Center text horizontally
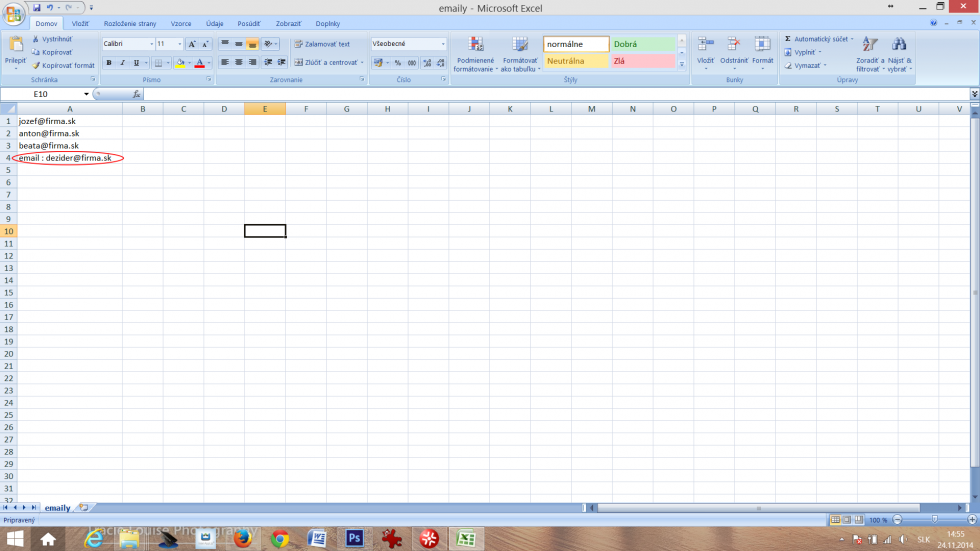Screen dimensions: 980x551 pos(238,62)
